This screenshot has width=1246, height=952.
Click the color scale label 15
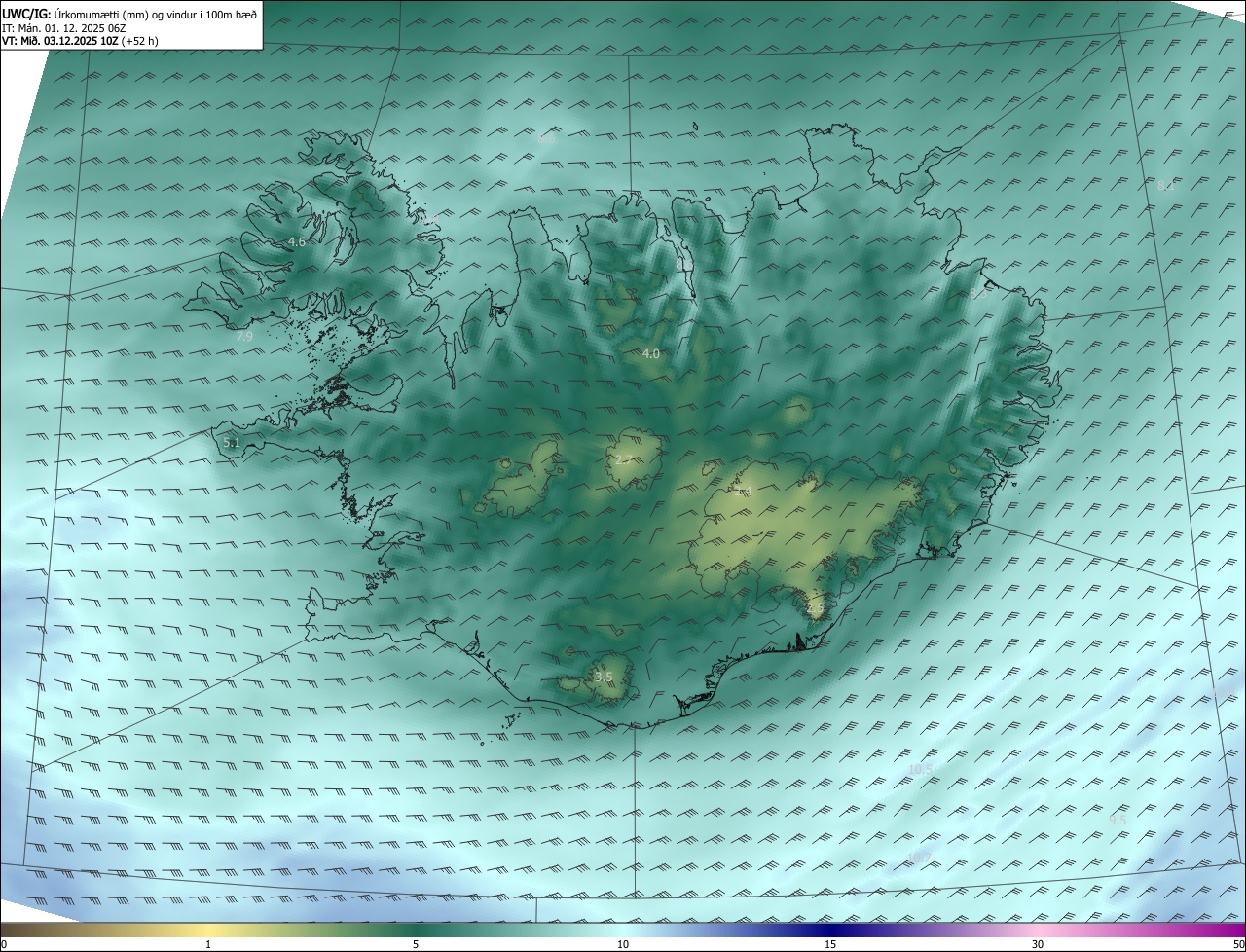pyautogui.click(x=830, y=945)
